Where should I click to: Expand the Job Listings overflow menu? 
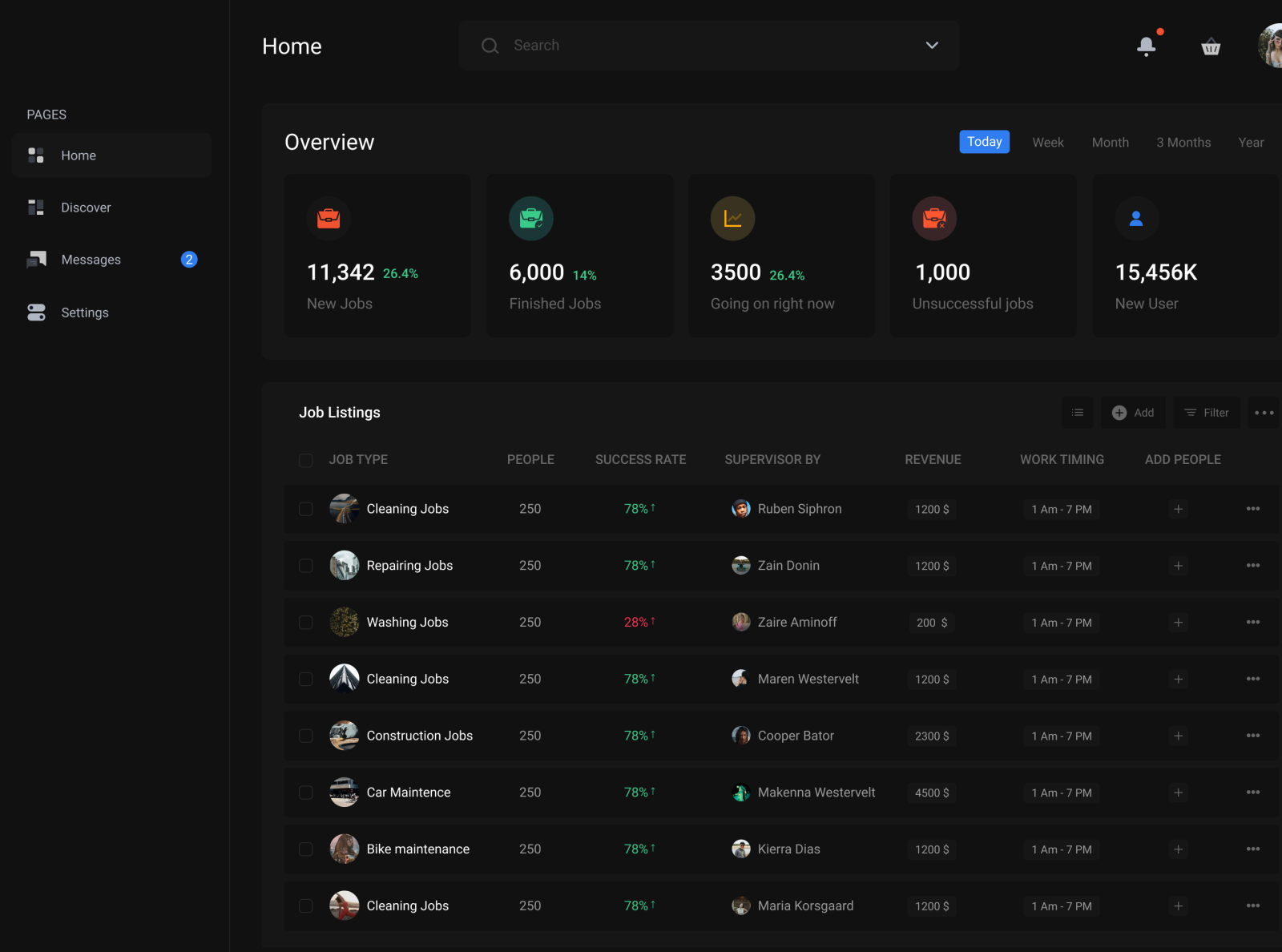click(x=1264, y=413)
